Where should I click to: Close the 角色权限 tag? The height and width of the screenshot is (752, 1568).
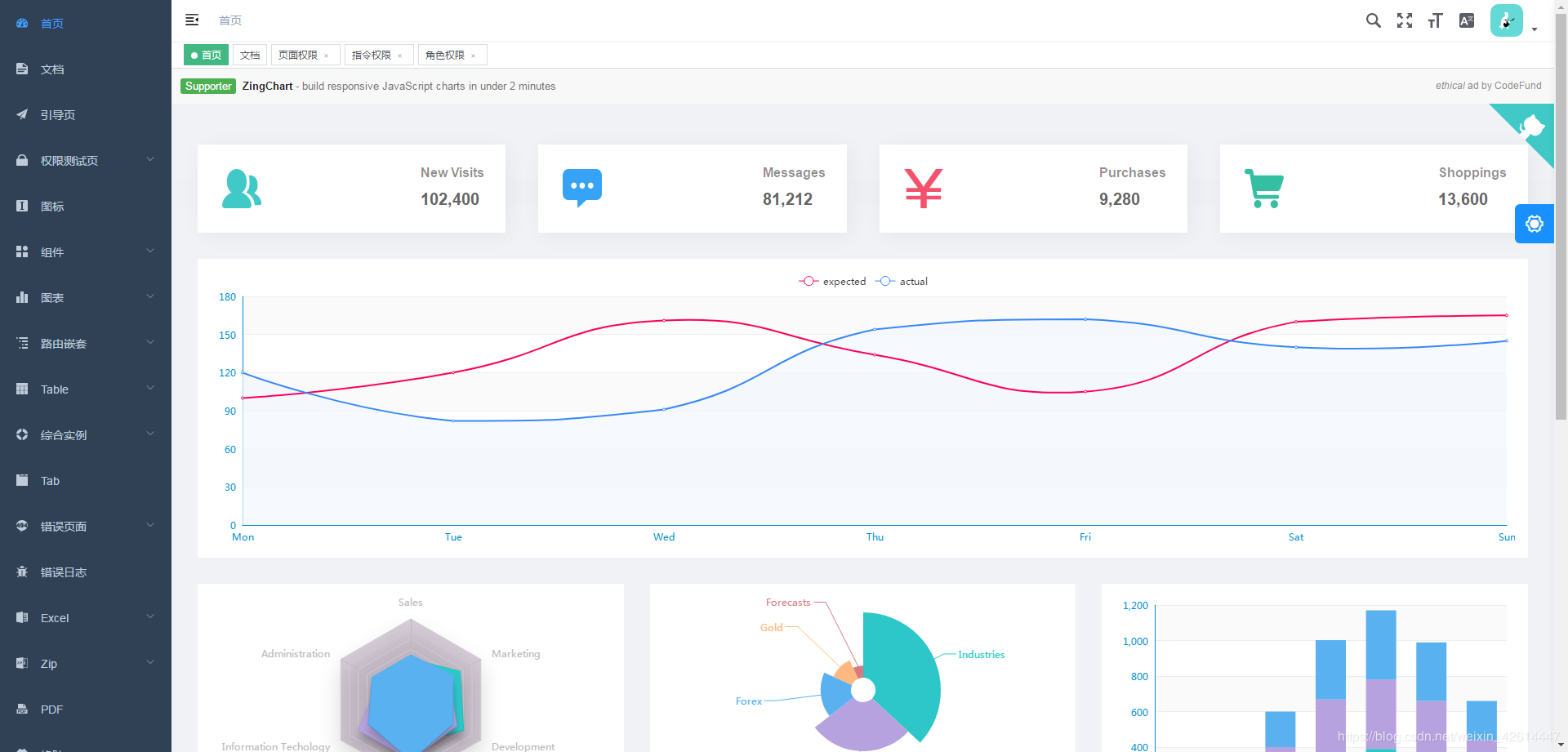point(474,55)
